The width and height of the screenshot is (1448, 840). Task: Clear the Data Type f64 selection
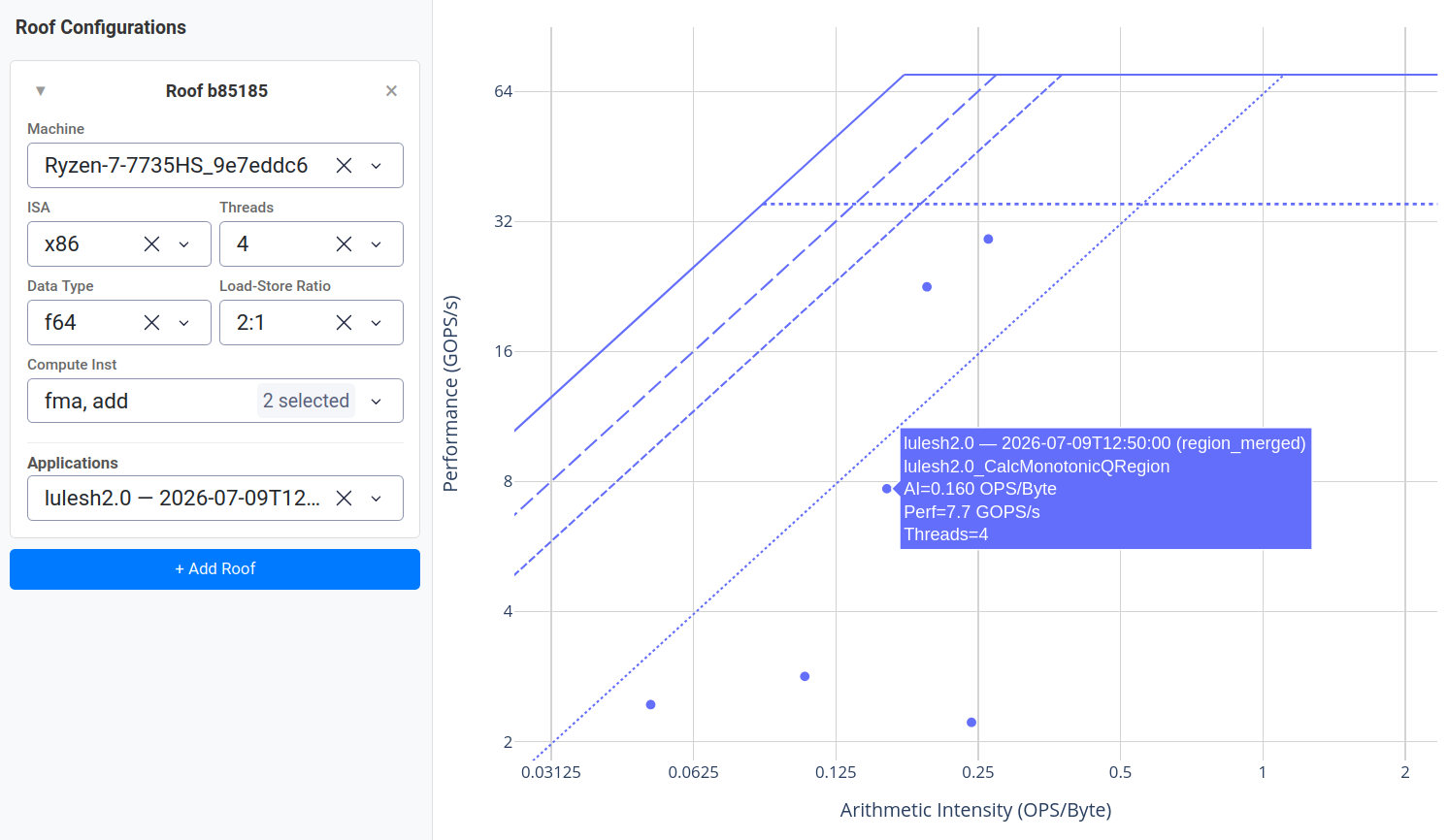pos(151,323)
